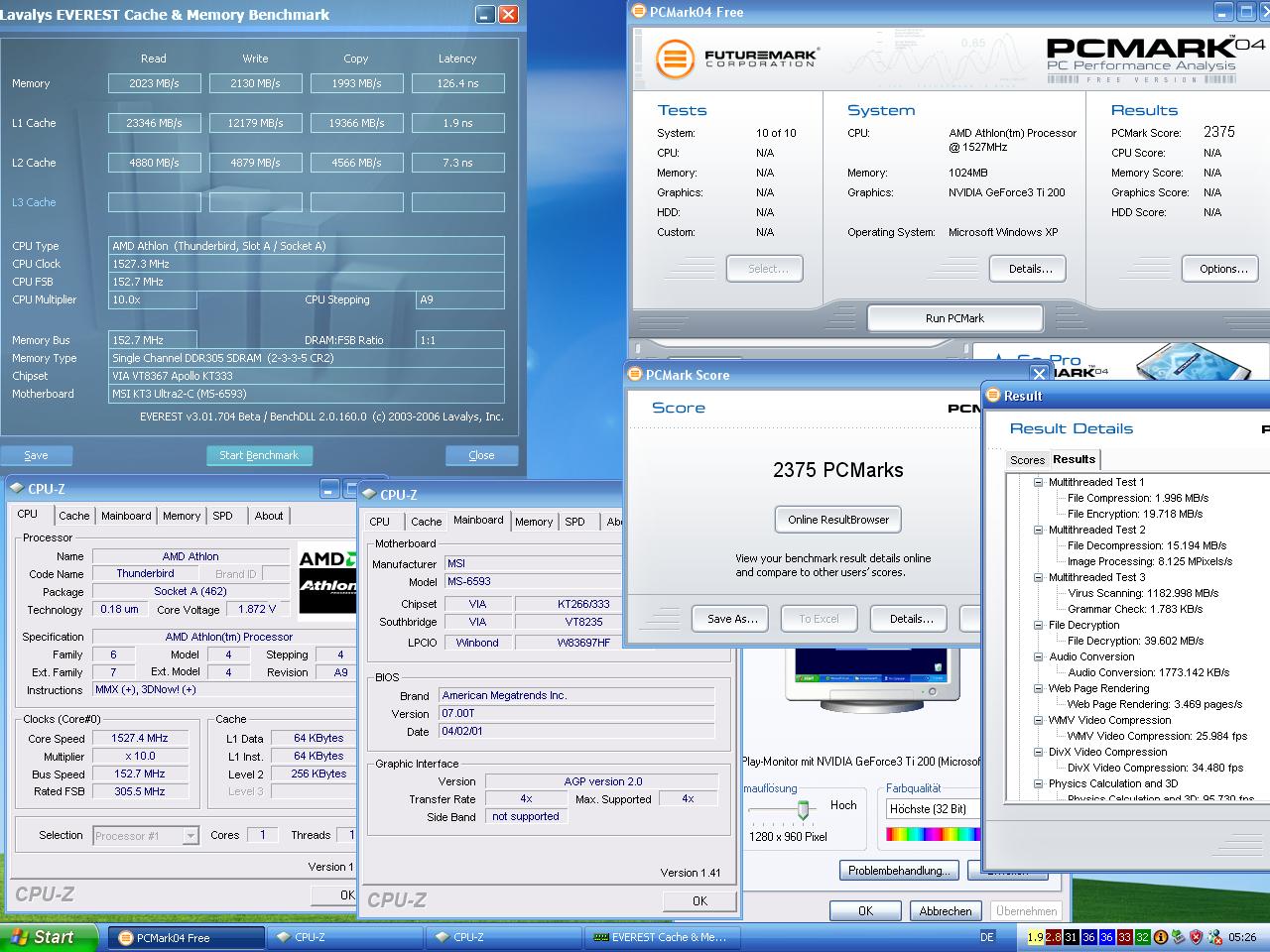Open the Cache tab in left CPU-Z
The image size is (1270, 952).
coord(74,516)
